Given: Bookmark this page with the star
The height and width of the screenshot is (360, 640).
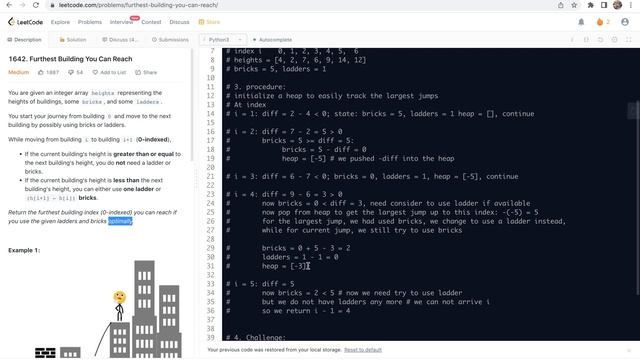Looking at the screenshot, I should (574, 5).
